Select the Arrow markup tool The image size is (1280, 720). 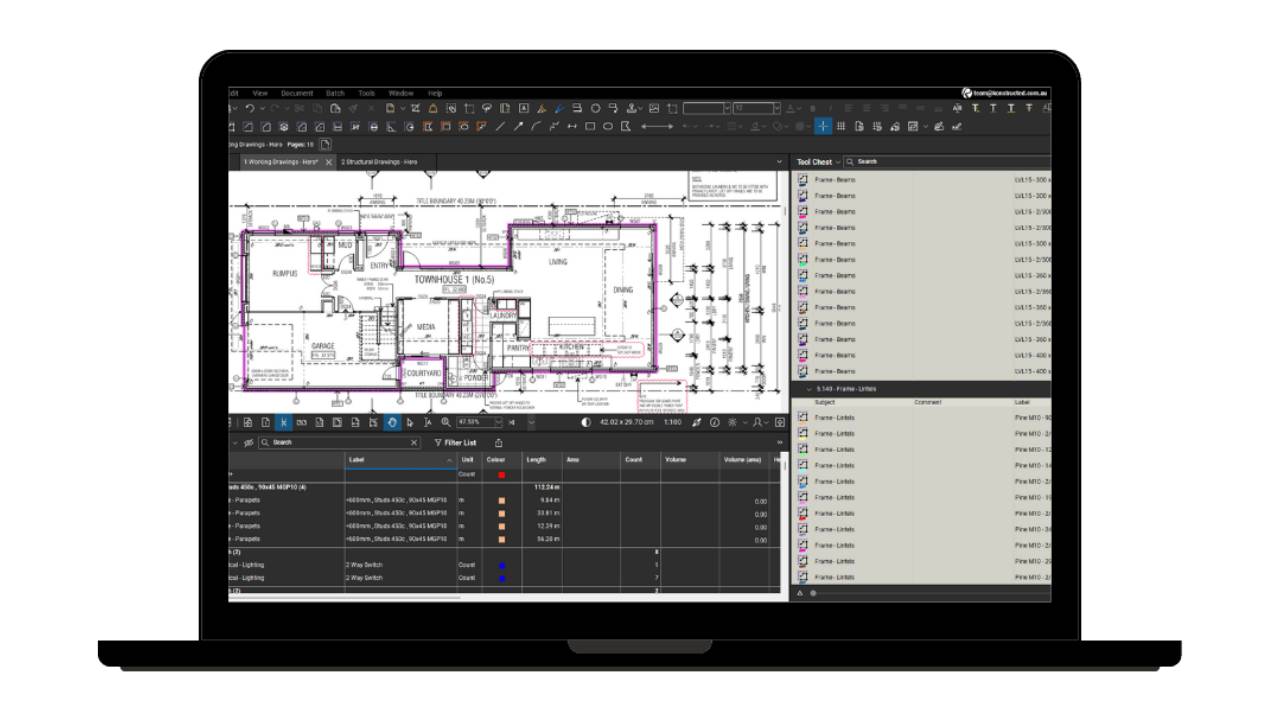519,126
